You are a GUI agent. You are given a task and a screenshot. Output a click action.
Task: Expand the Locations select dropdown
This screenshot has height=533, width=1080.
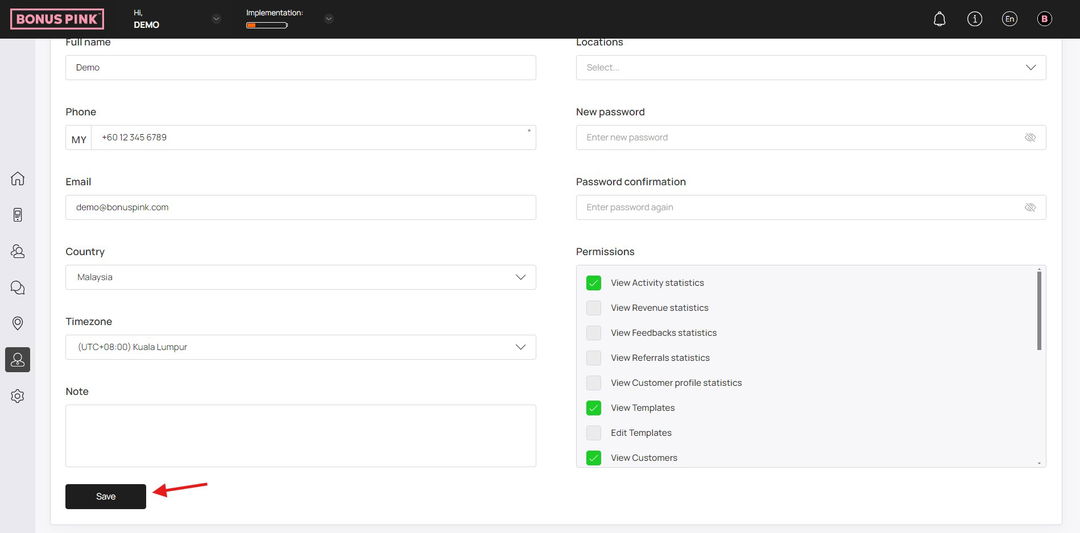pyautogui.click(x=811, y=67)
